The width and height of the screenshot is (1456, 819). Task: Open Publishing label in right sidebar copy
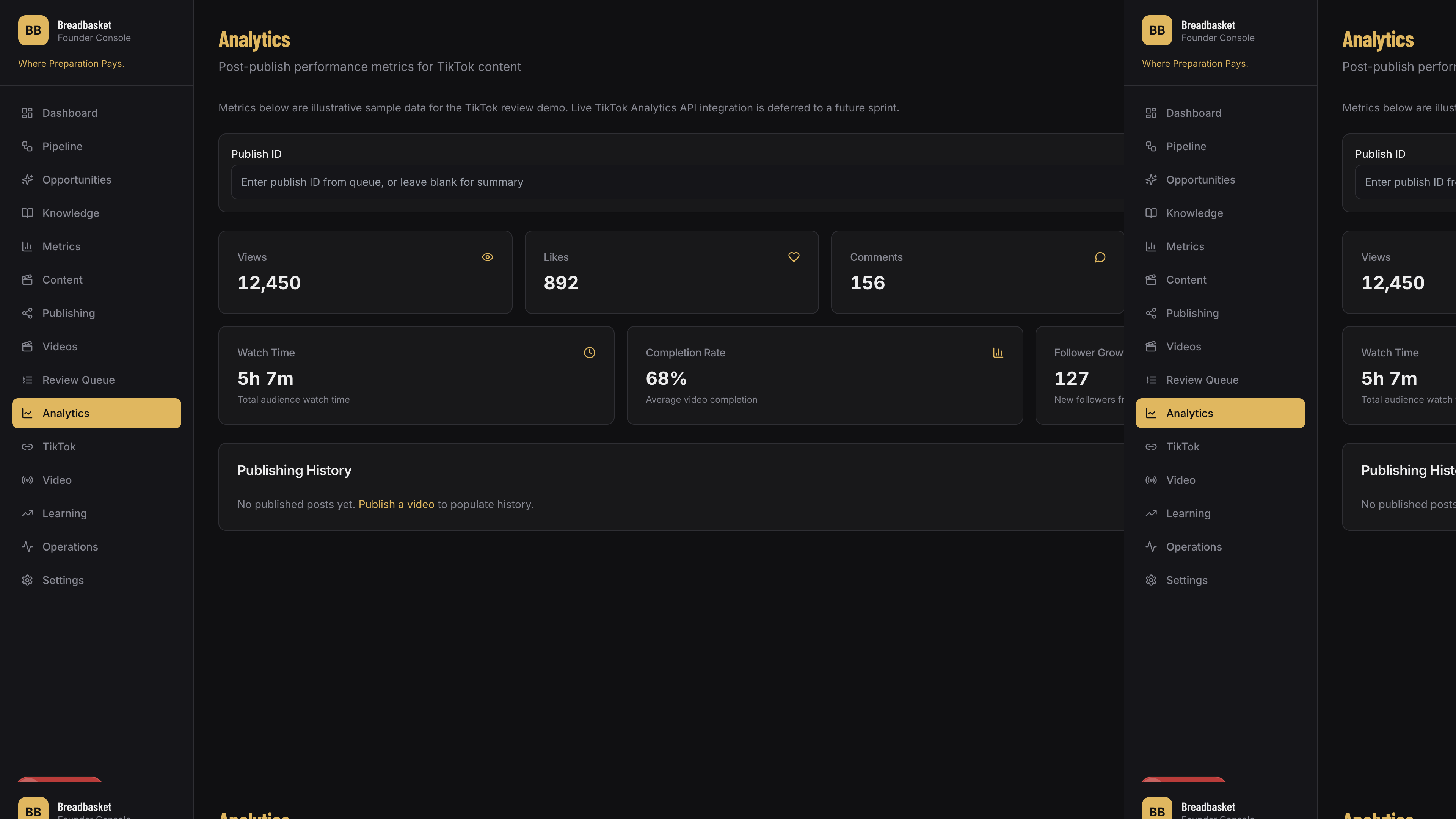(1192, 313)
